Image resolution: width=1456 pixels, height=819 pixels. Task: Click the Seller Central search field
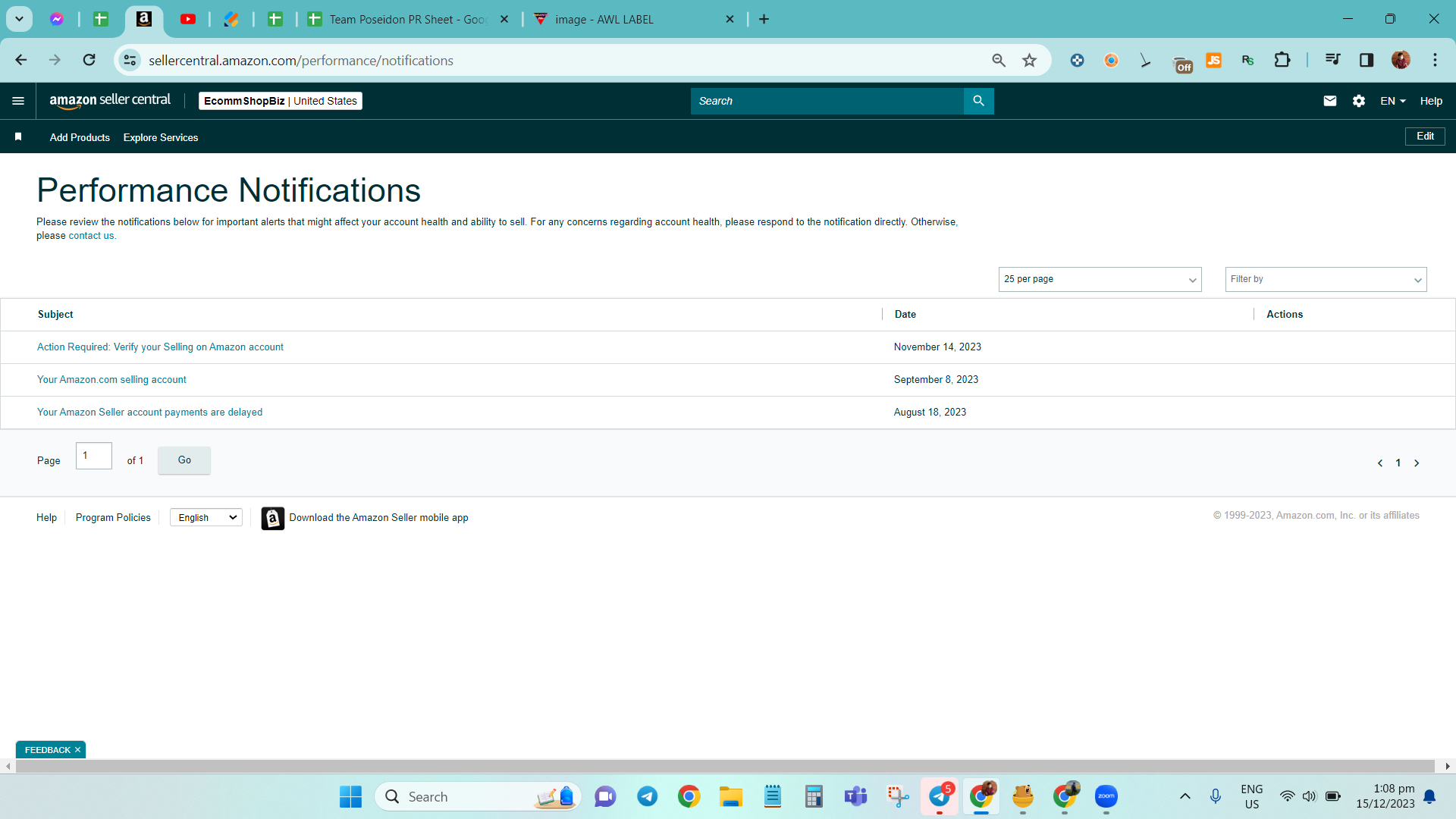(827, 101)
